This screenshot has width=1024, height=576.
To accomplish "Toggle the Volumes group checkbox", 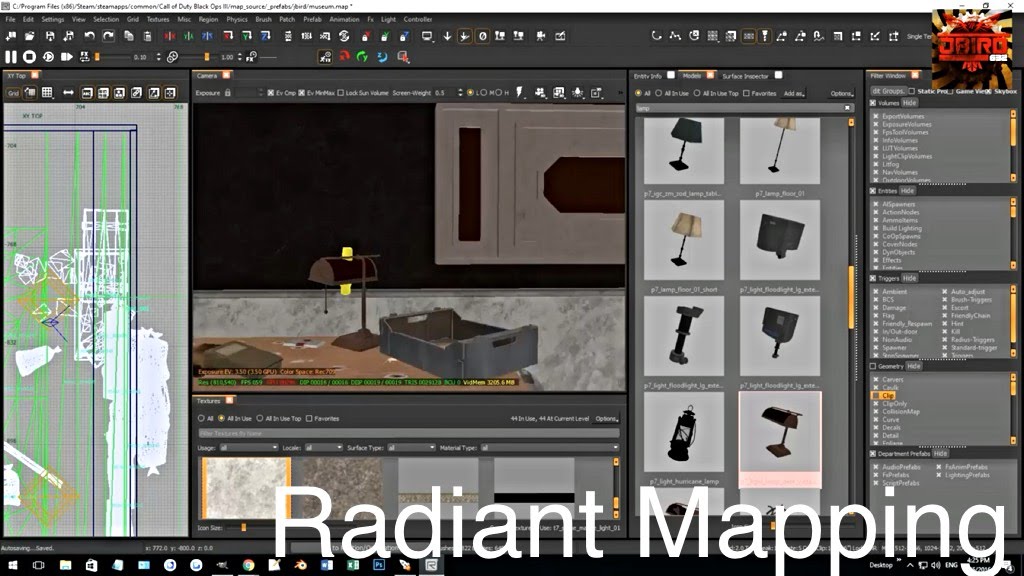I will pyautogui.click(x=873, y=103).
